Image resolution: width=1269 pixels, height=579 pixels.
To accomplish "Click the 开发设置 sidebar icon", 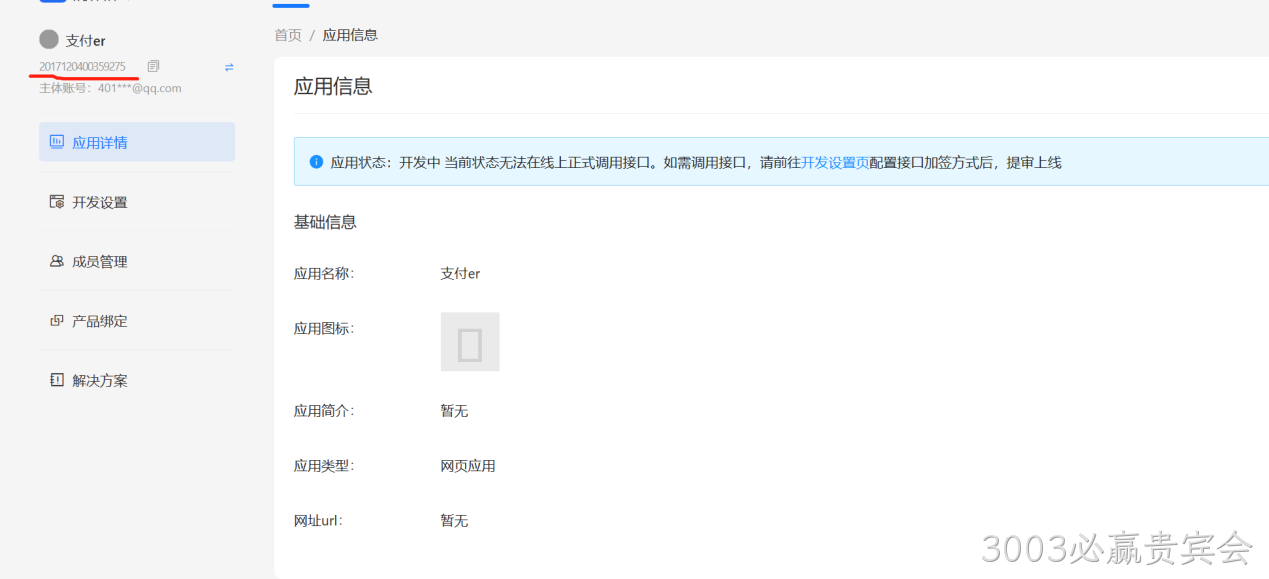I will [x=57, y=202].
